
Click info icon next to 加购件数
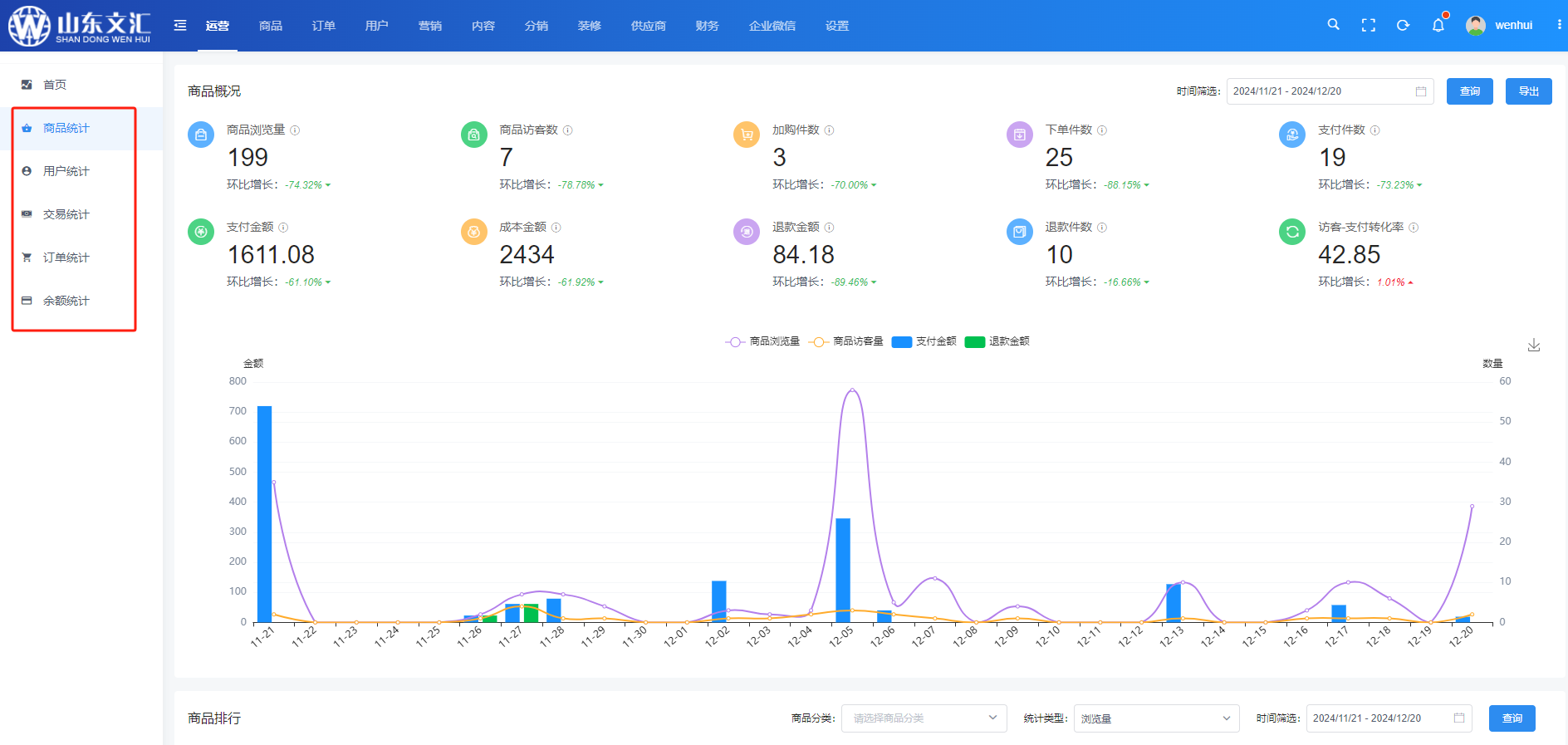tap(829, 130)
